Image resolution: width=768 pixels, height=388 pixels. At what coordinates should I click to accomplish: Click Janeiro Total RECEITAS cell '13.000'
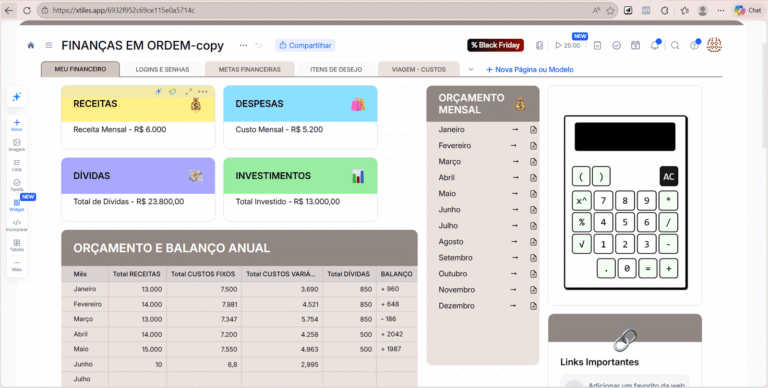(137, 289)
